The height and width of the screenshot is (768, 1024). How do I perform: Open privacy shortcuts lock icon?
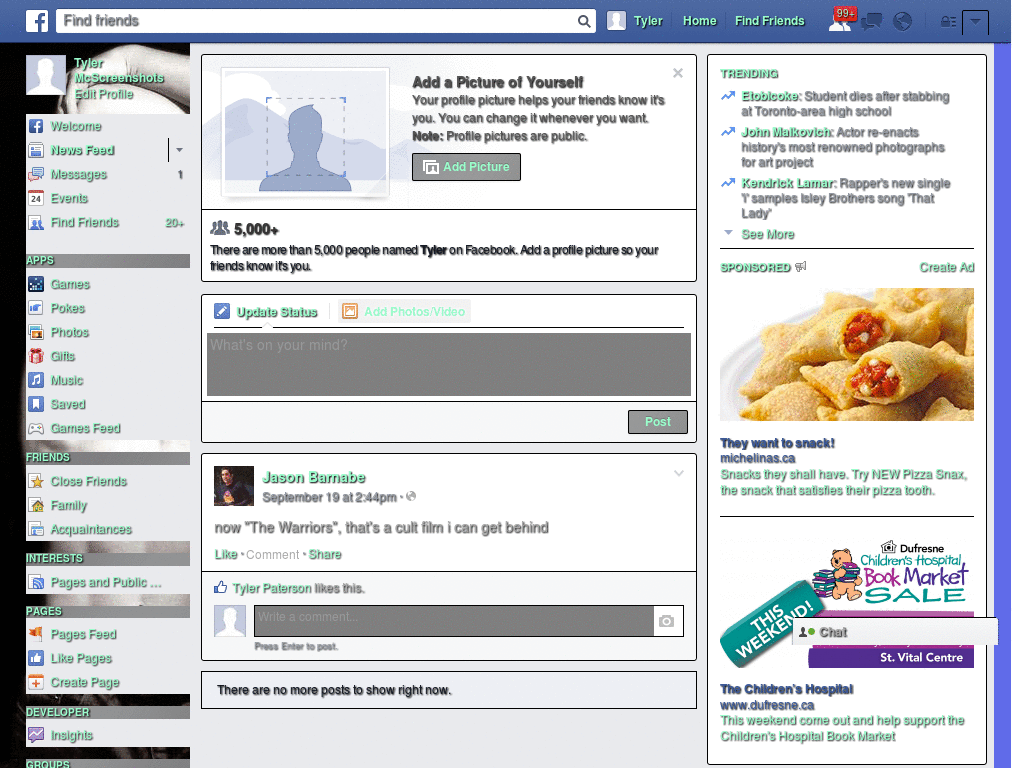(x=948, y=22)
